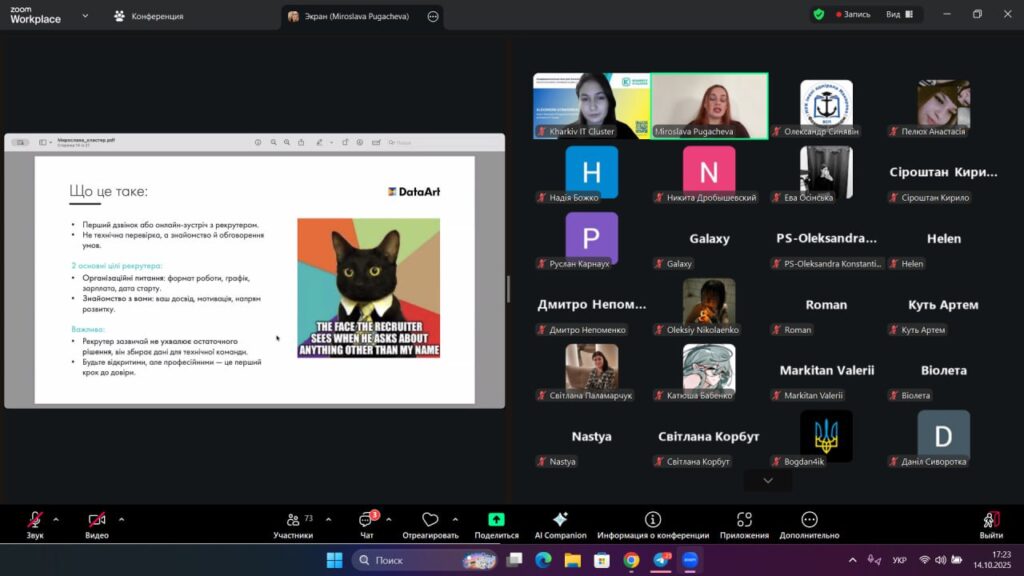
Task: Expand video options arrow next to Видео
Action: click(122, 519)
